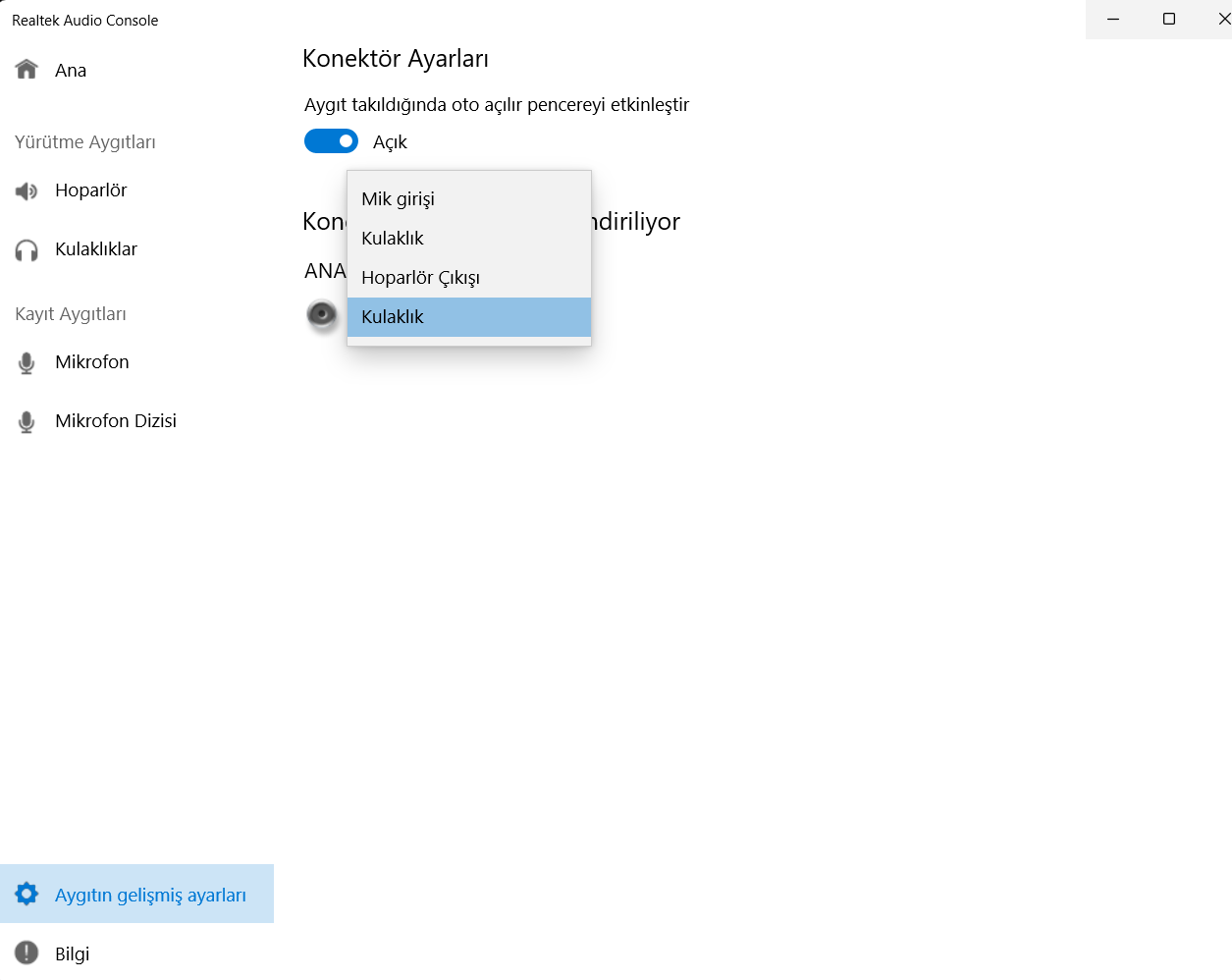
Task: Turn off the oto açılır pencere toggle
Action: click(x=331, y=141)
